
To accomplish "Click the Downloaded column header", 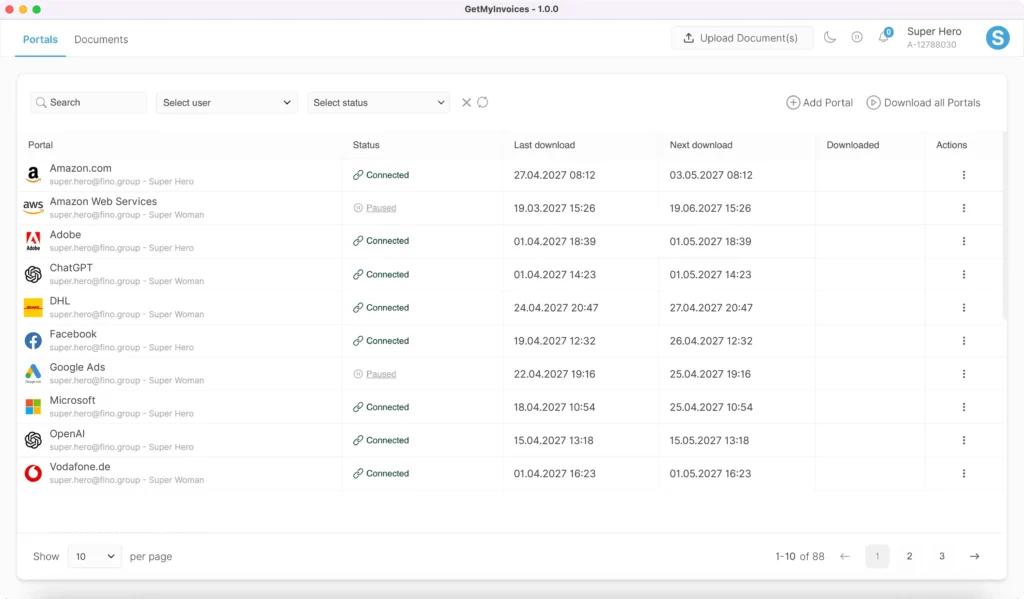I will coord(852,145).
